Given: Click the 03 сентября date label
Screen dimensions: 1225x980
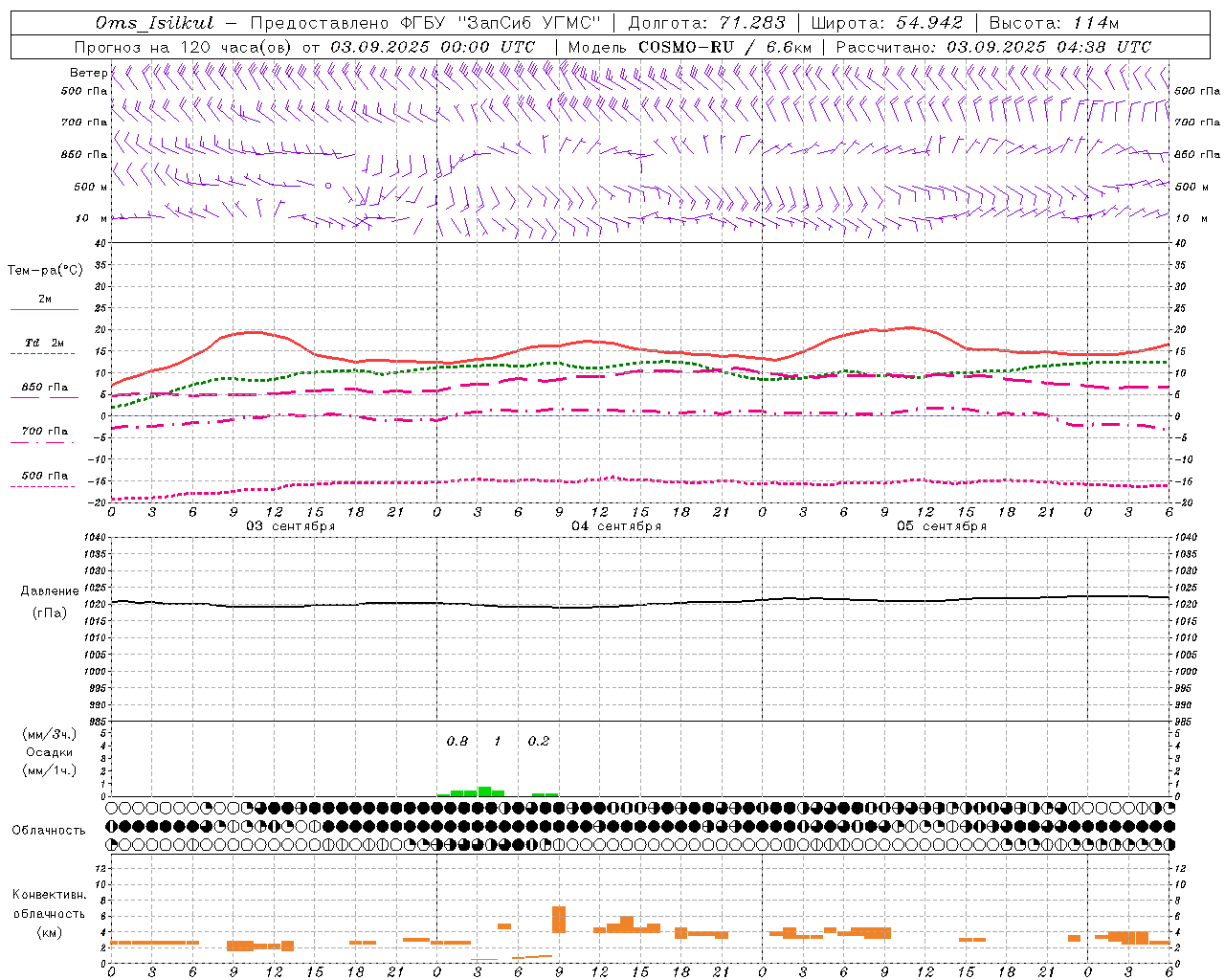Looking at the screenshot, I should click(x=291, y=526).
